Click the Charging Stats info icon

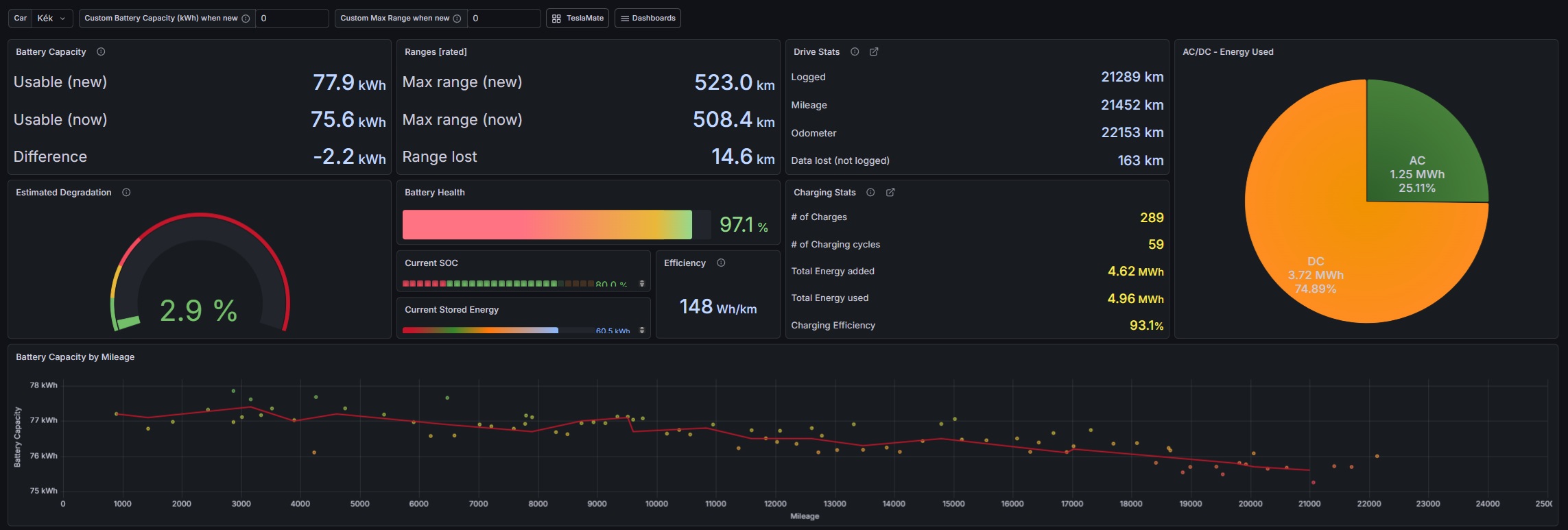pyautogui.click(x=870, y=193)
